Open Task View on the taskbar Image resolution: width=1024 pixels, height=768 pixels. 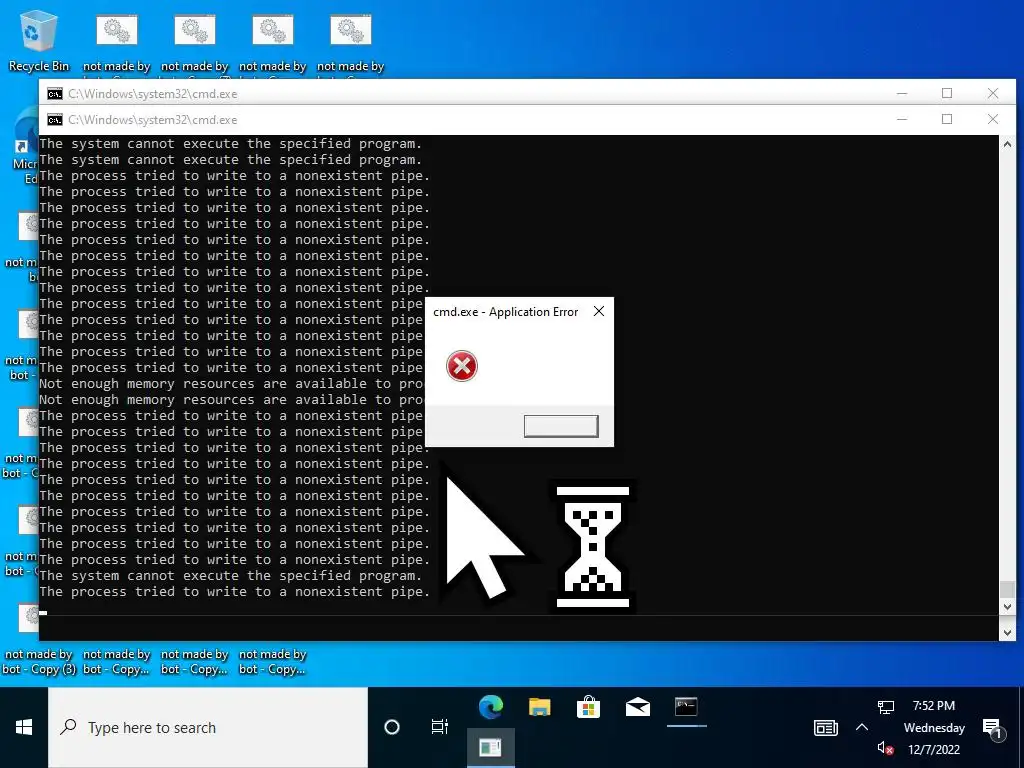(440, 727)
